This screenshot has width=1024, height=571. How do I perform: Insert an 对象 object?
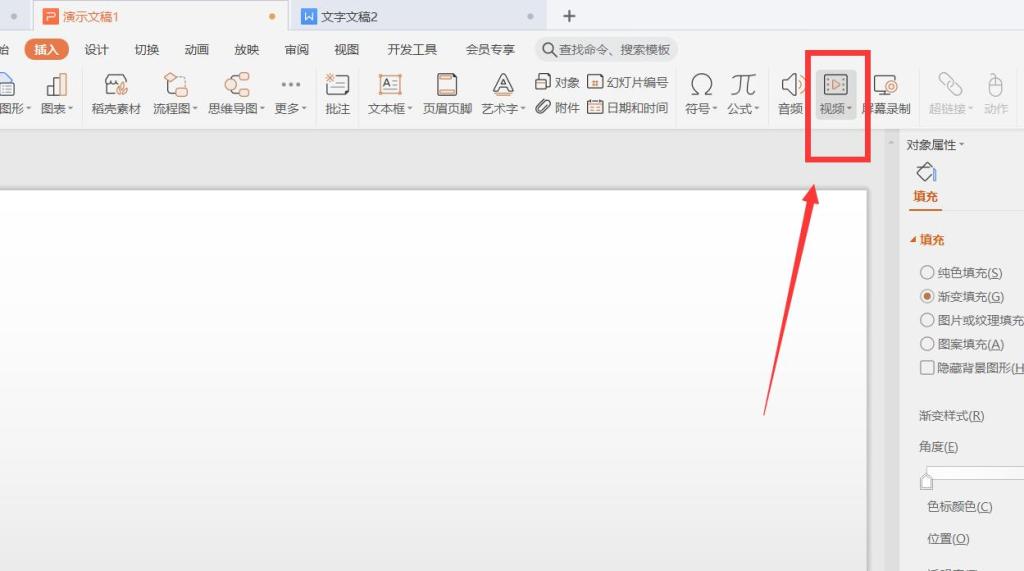(x=557, y=82)
